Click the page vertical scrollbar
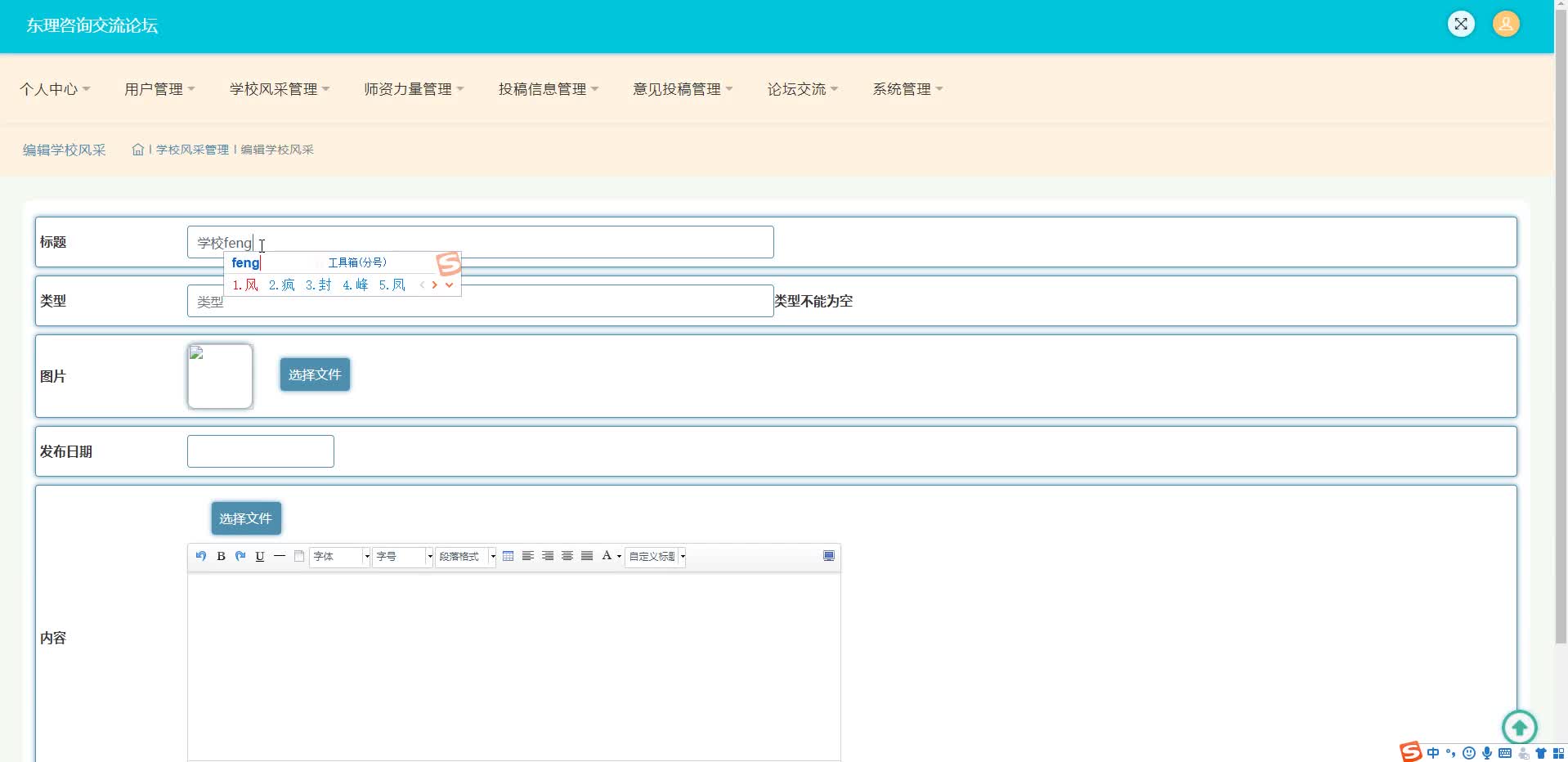This screenshot has width=1568, height=762. coord(1561,327)
